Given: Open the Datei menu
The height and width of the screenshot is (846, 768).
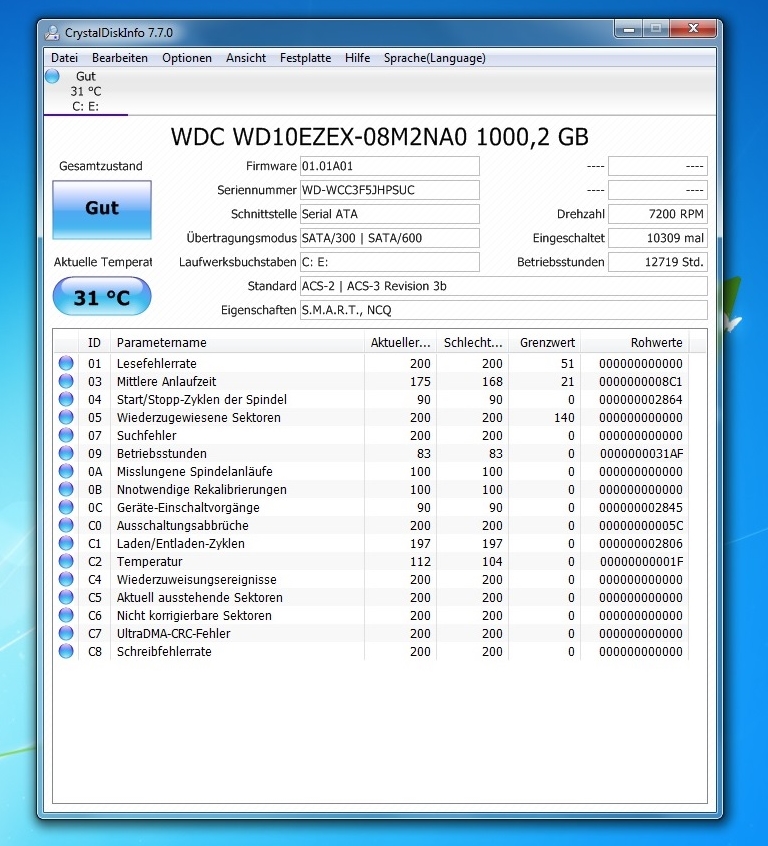Looking at the screenshot, I should click(64, 58).
